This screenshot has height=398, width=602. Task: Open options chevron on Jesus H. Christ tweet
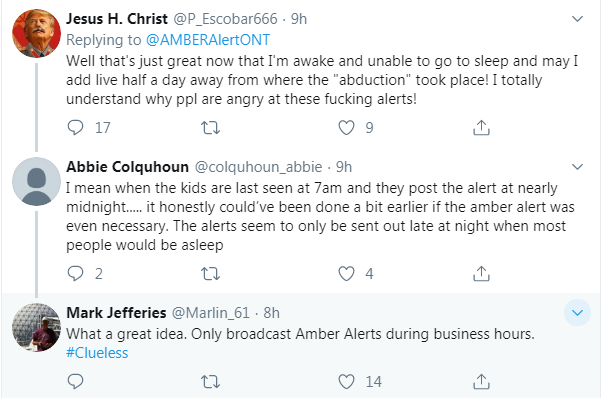pos(577,18)
